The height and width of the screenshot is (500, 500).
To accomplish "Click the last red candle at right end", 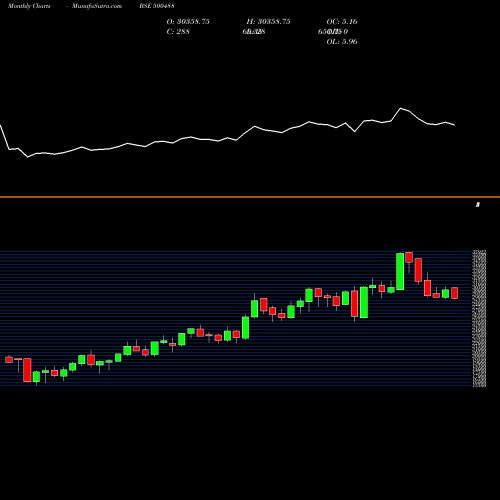I will click(455, 293).
